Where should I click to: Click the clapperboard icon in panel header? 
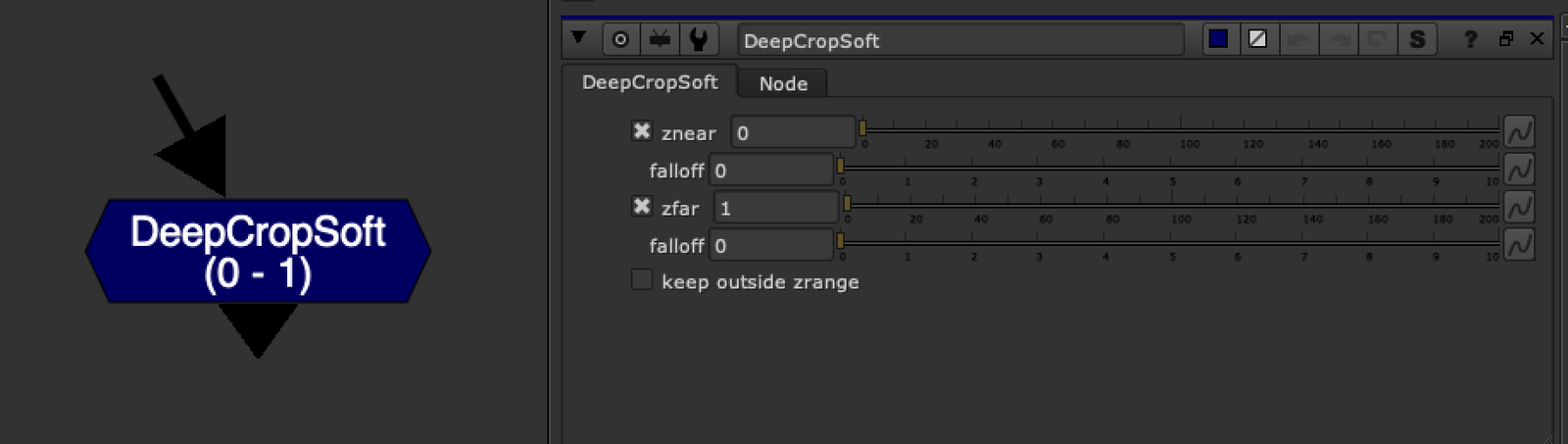(660, 39)
